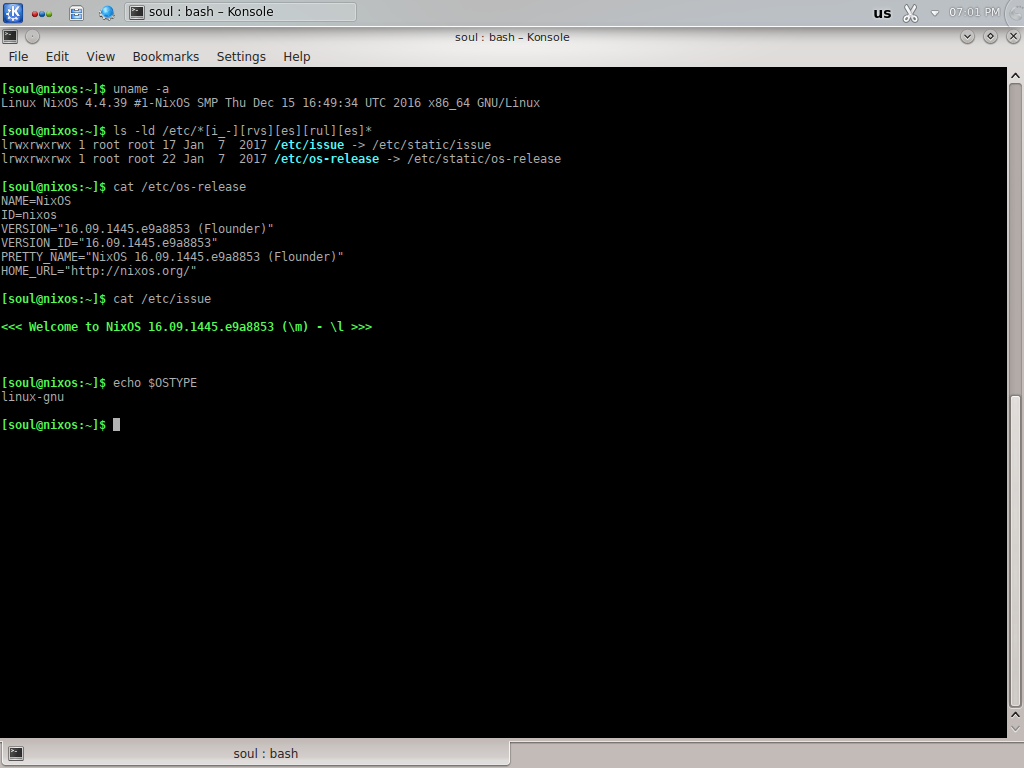Open the KDE application launcher

pos(13,12)
